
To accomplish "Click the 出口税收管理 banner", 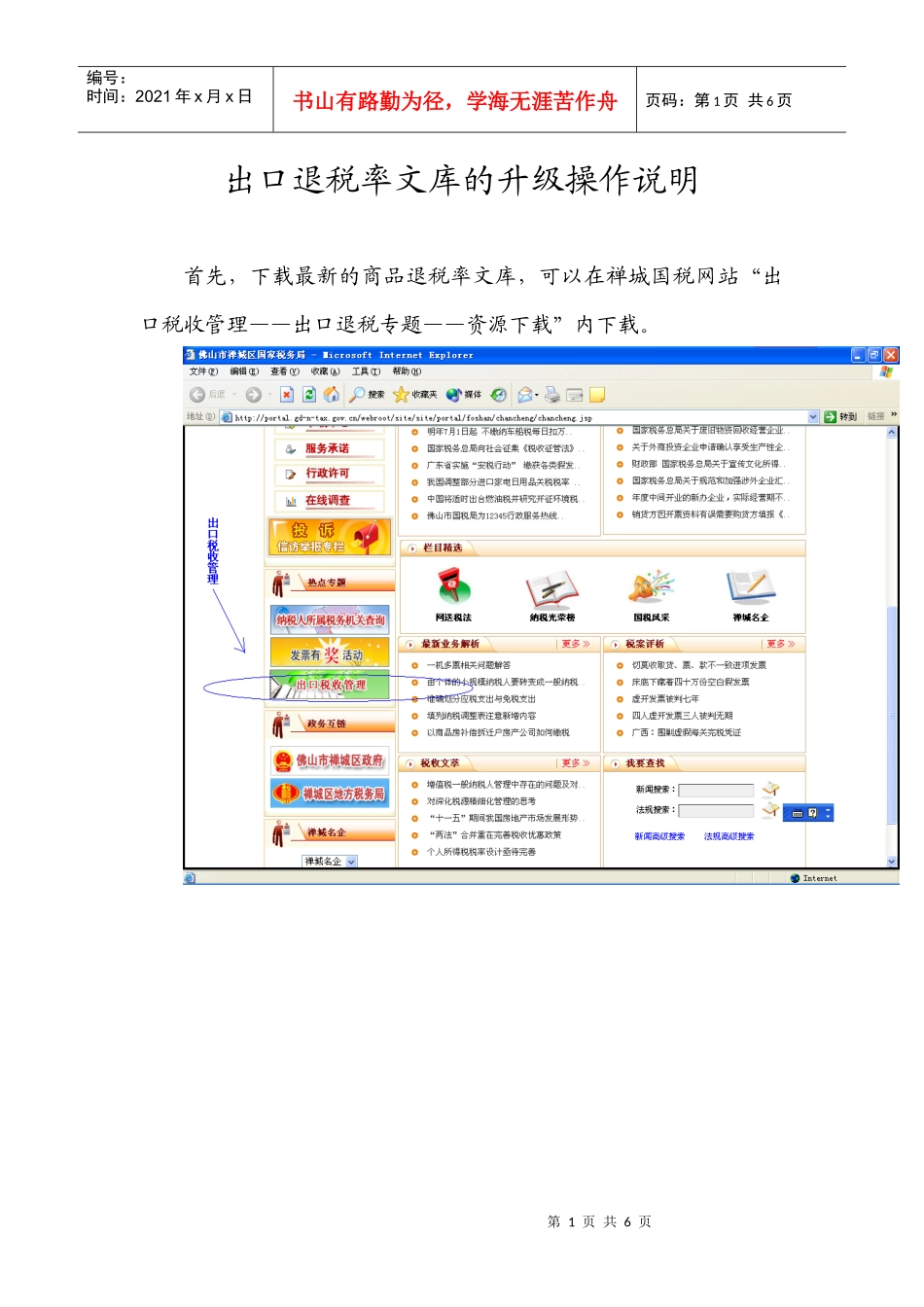I will tap(330, 685).
